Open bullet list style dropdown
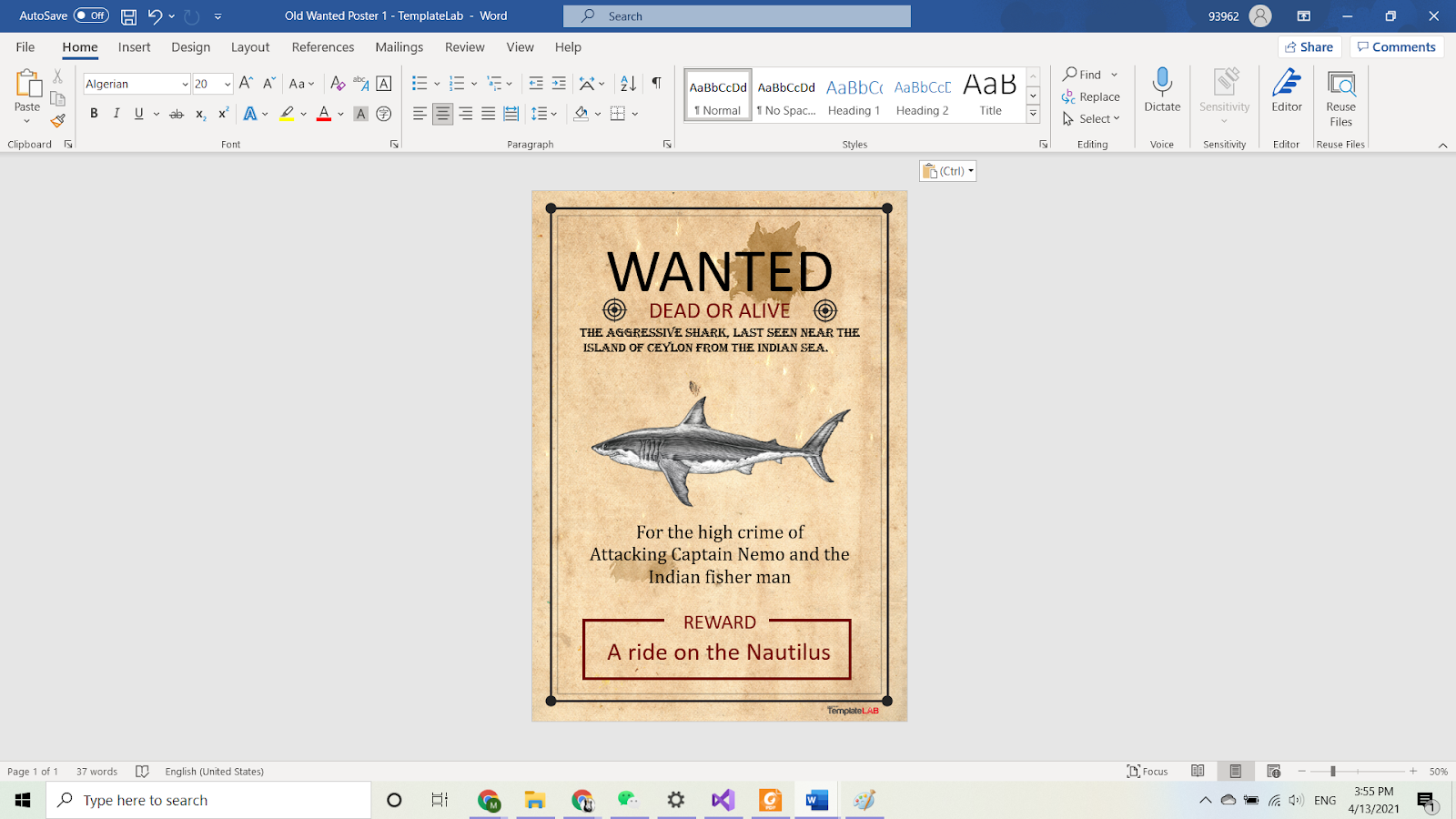Screen dimensions: 1456x819 [437, 84]
